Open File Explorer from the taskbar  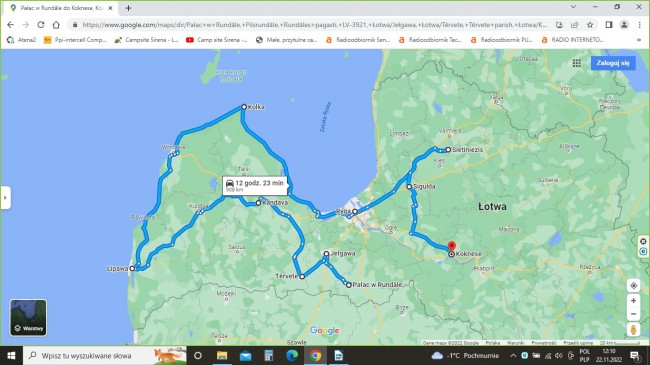point(222,355)
